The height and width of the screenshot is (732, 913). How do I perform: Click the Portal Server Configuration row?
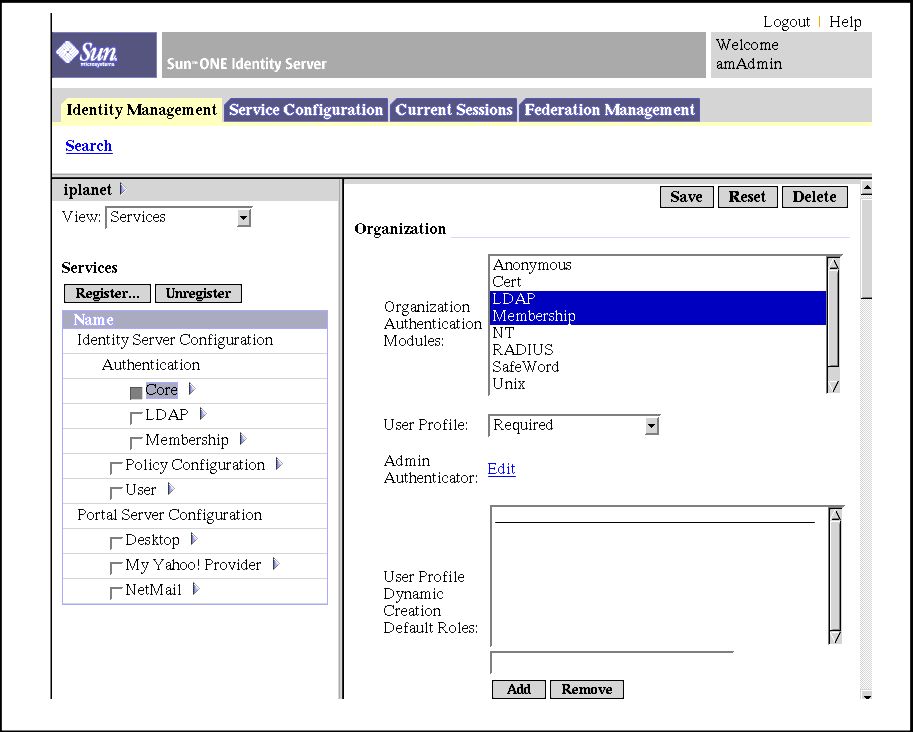click(195, 516)
